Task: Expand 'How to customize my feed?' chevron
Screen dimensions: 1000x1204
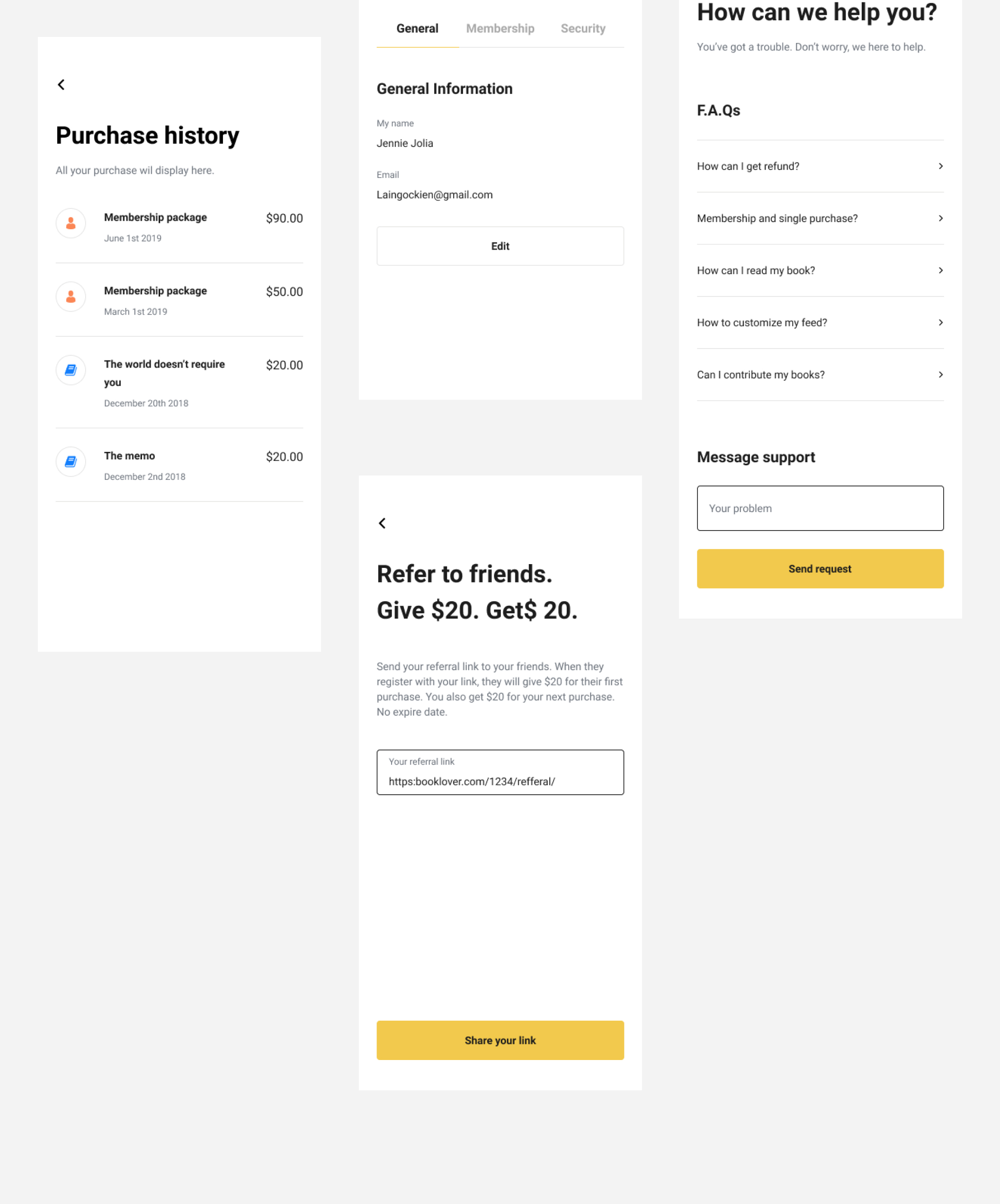Action: [x=940, y=323]
